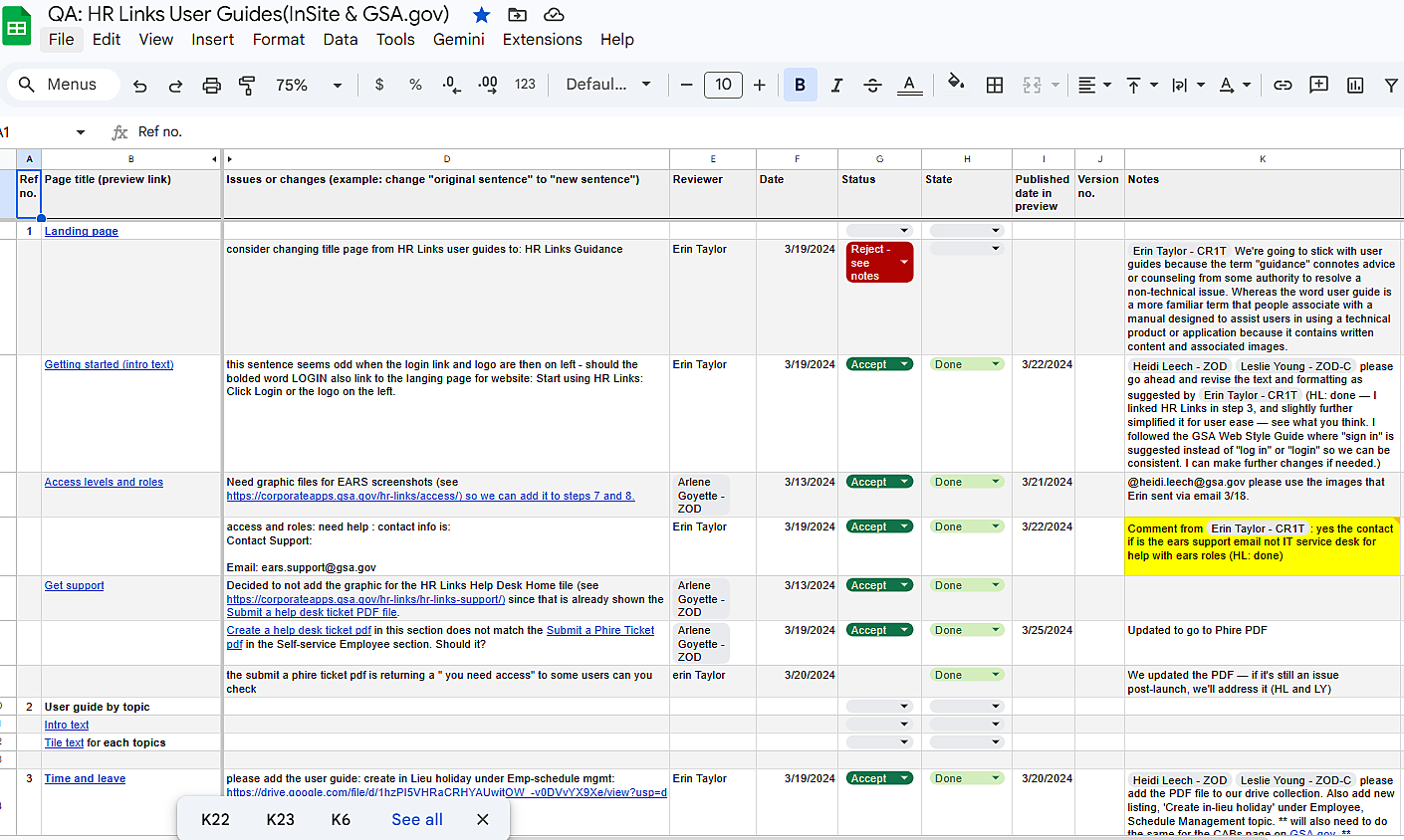The image size is (1404, 840).
Task: Open the Get support link
Action: click(x=74, y=585)
